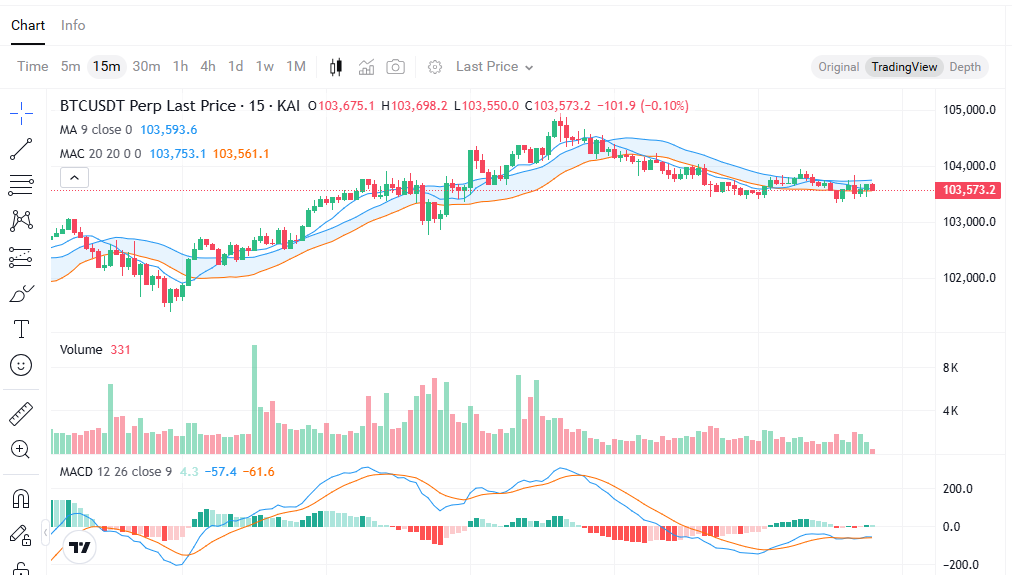Select the crosshair cursor tool
Image resolution: width=1012 pixels, height=575 pixels.
(x=21, y=114)
